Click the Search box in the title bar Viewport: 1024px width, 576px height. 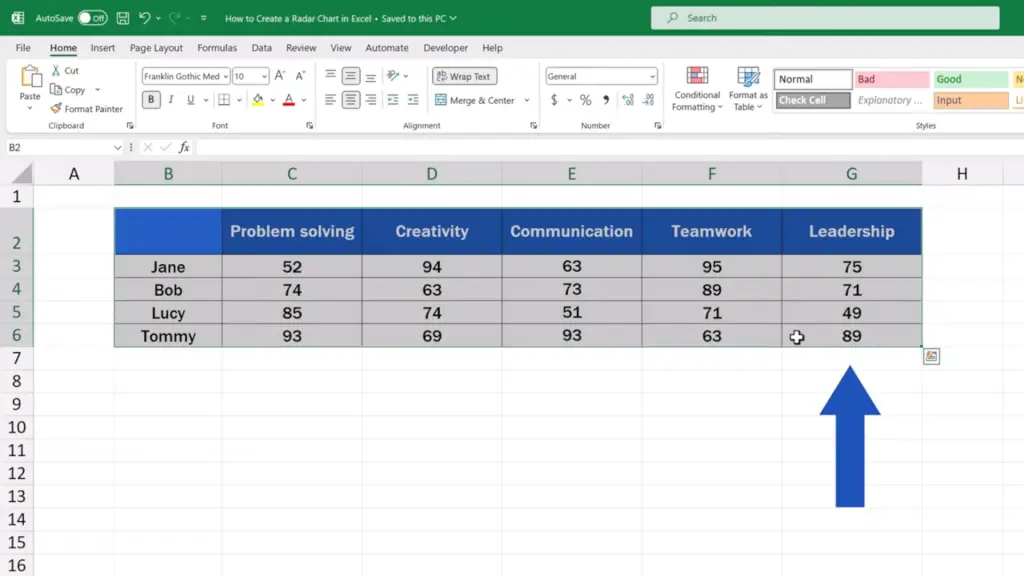tap(825, 18)
